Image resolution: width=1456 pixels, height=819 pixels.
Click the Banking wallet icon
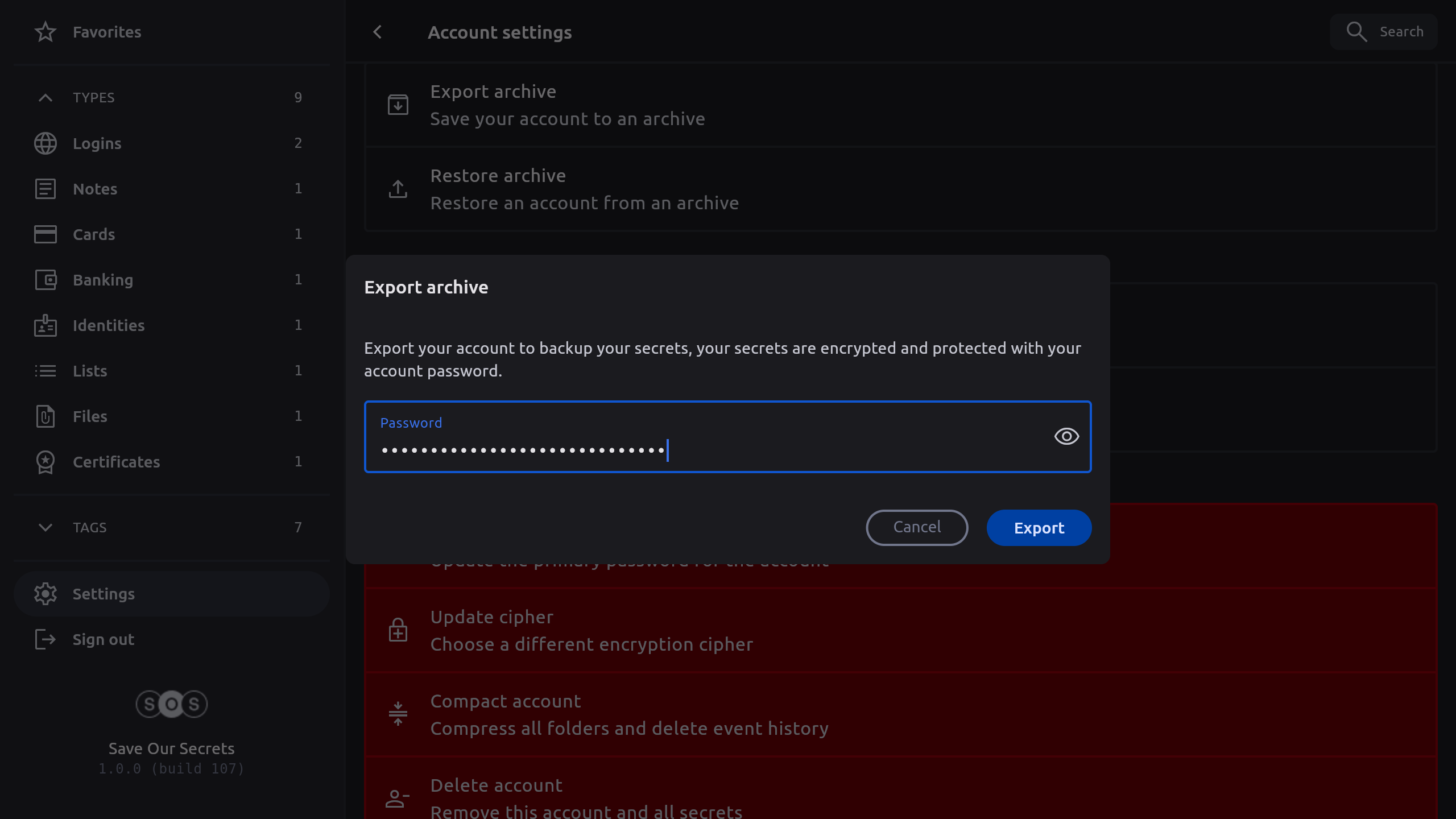pos(45,280)
